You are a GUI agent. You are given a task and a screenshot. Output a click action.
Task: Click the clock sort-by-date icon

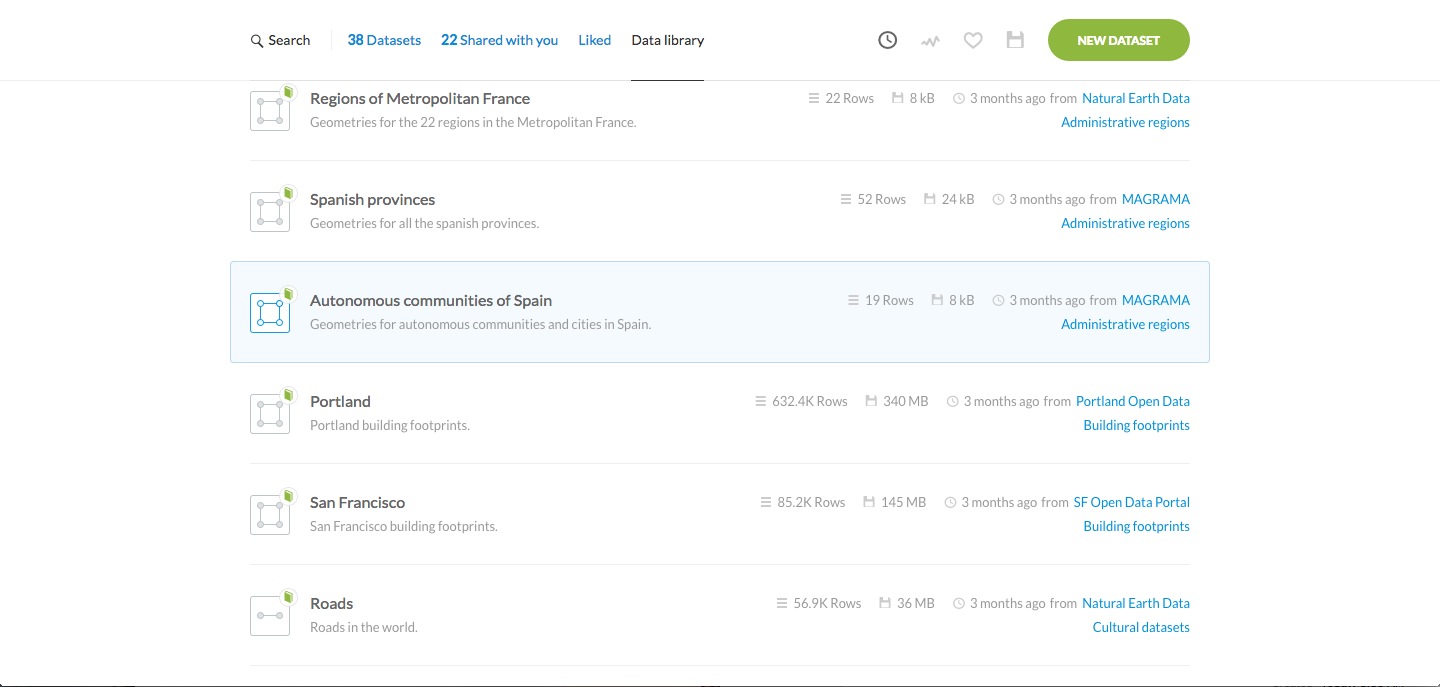[887, 41]
